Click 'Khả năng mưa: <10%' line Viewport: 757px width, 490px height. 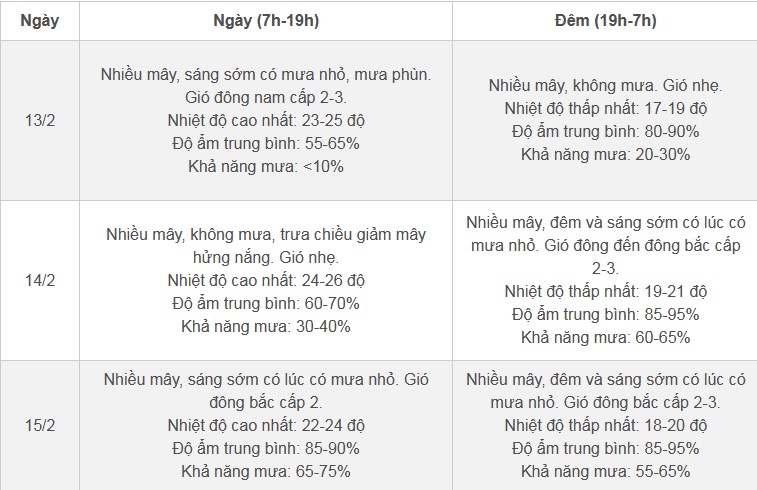(265, 166)
